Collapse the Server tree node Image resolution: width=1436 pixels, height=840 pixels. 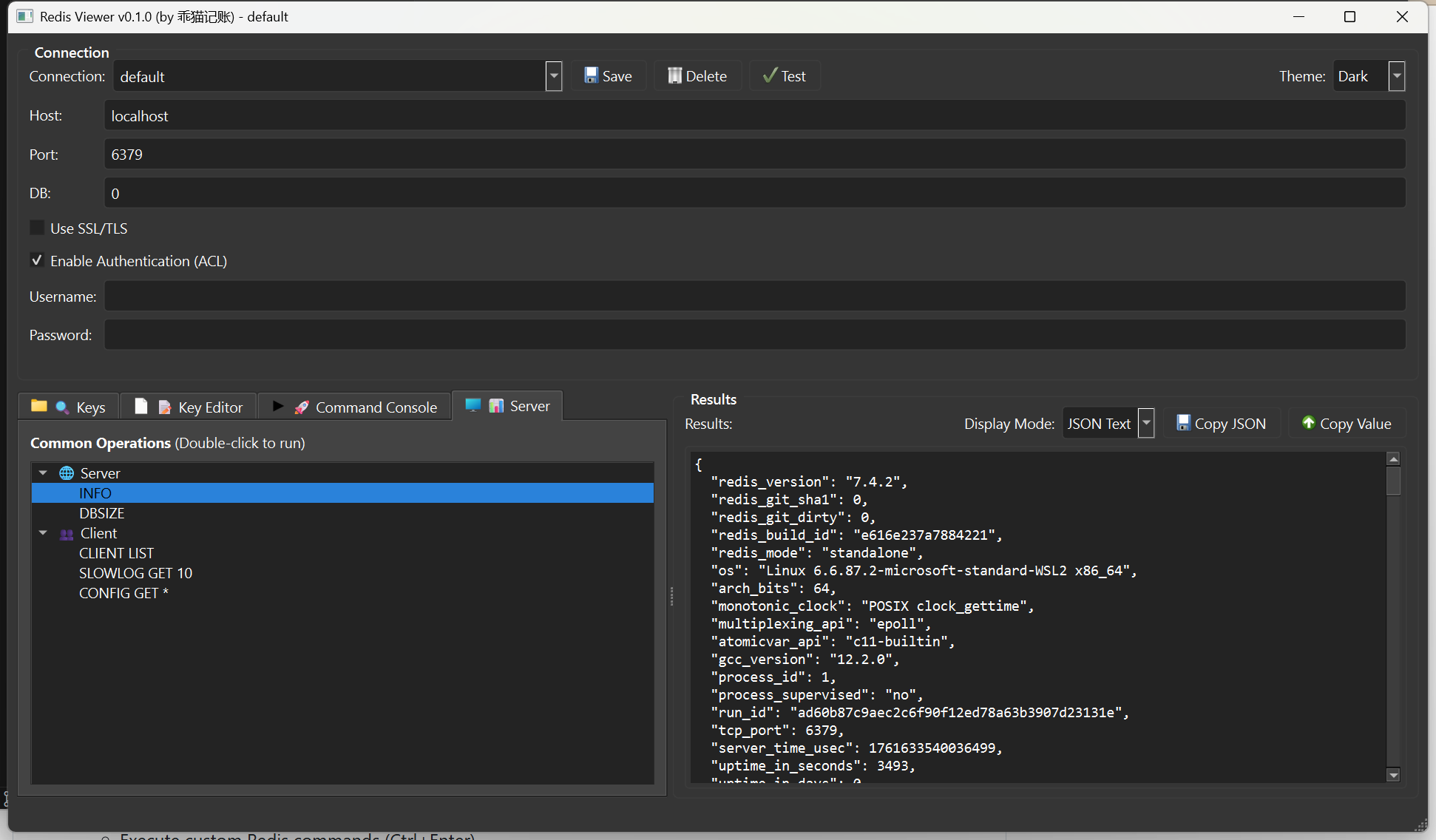click(42, 472)
